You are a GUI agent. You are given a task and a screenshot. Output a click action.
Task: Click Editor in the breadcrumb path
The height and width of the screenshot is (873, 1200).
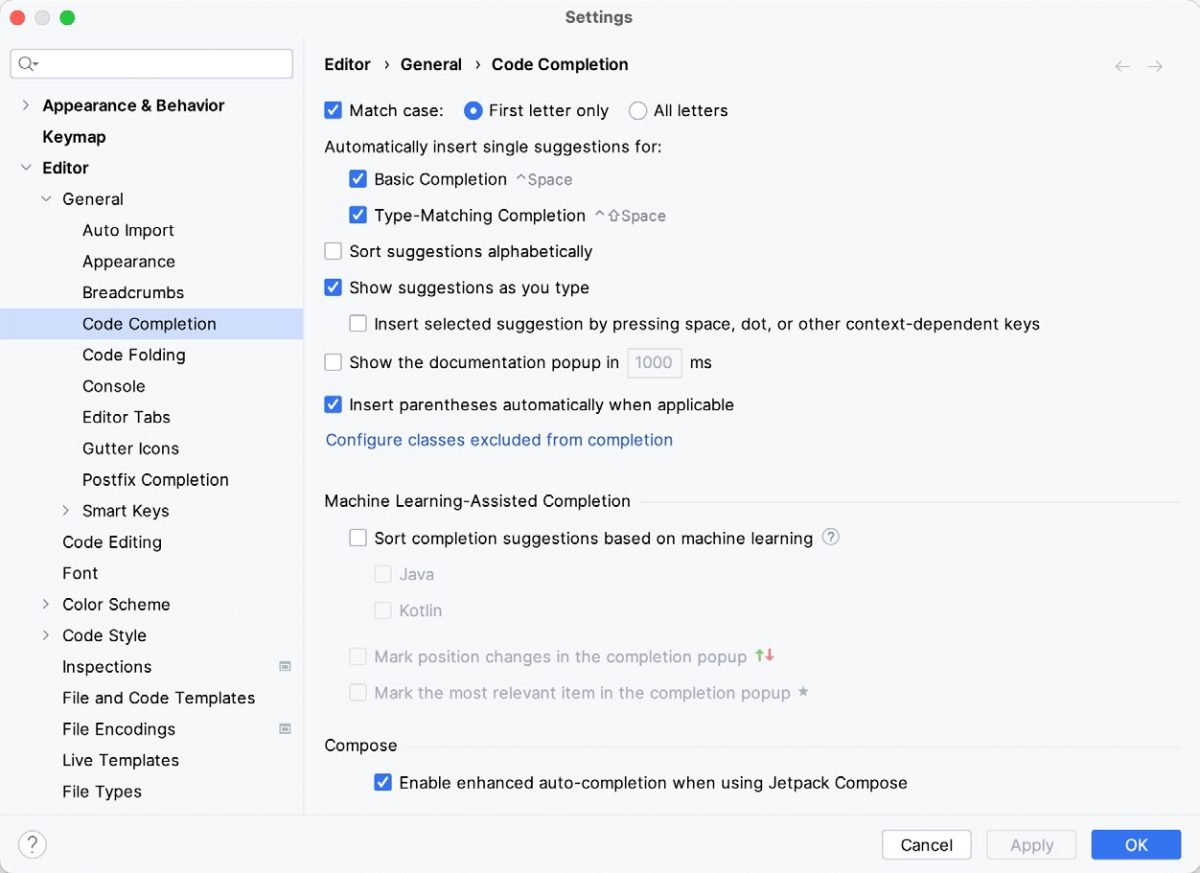pos(346,64)
